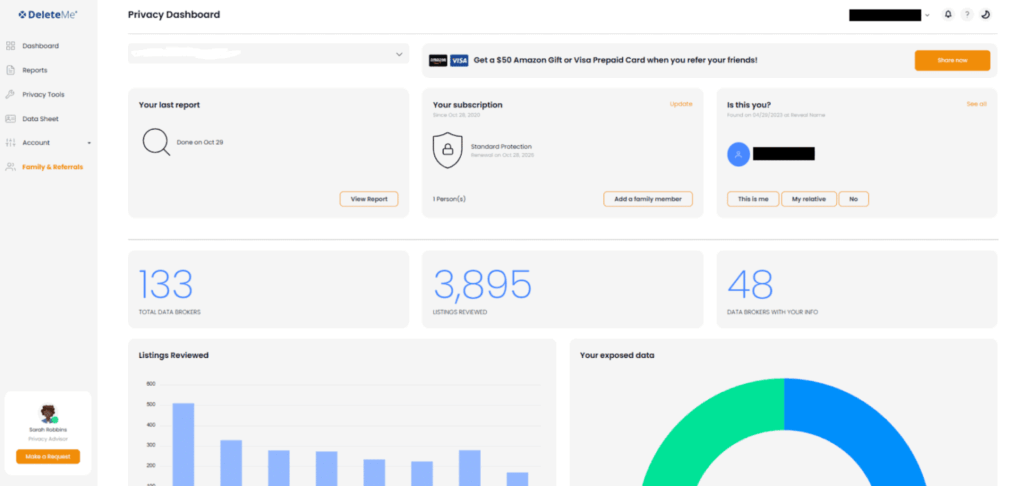Click Add a family member button
1024x486 pixels.
pyautogui.click(x=648, y=199)
